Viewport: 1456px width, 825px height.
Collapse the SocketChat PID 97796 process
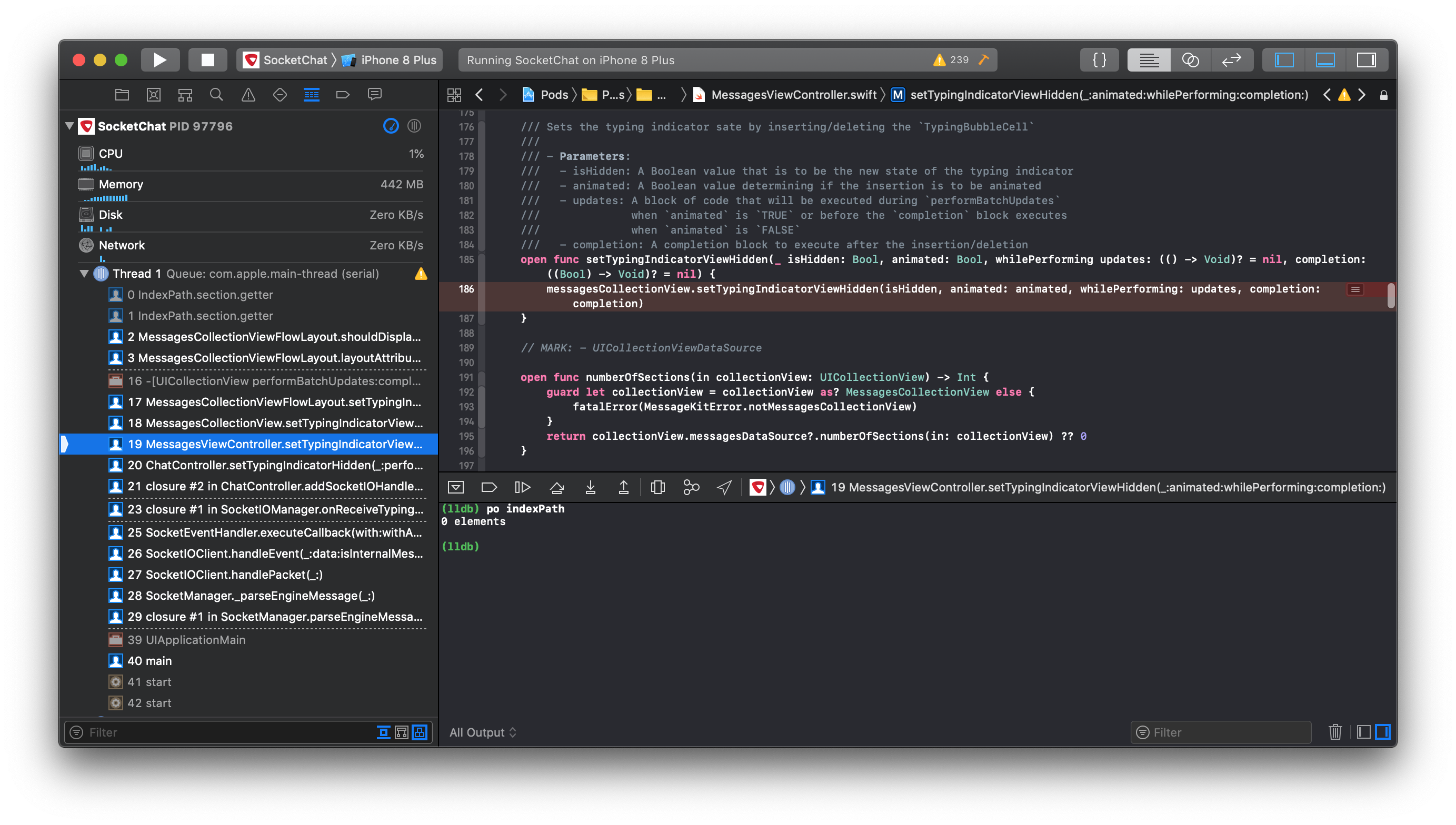click(69, 126)
